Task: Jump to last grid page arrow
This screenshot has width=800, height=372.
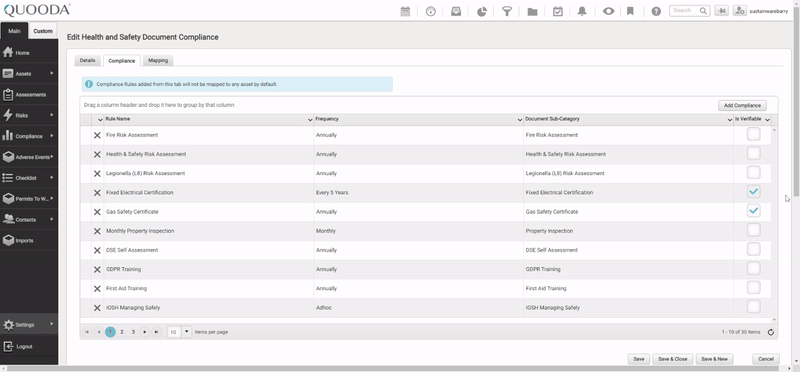Action: pyautogui.click(x=157, y=332)
